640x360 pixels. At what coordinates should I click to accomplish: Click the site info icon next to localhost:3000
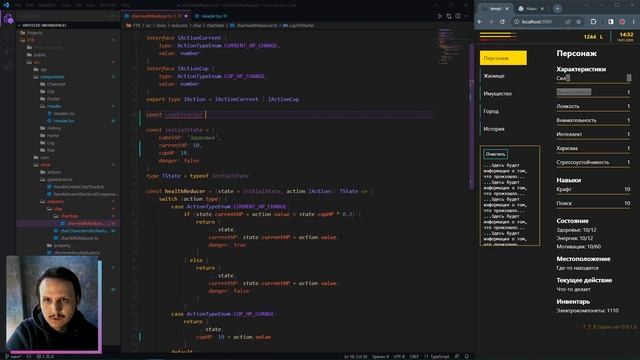pyautogui.click(x=516, y=22)
